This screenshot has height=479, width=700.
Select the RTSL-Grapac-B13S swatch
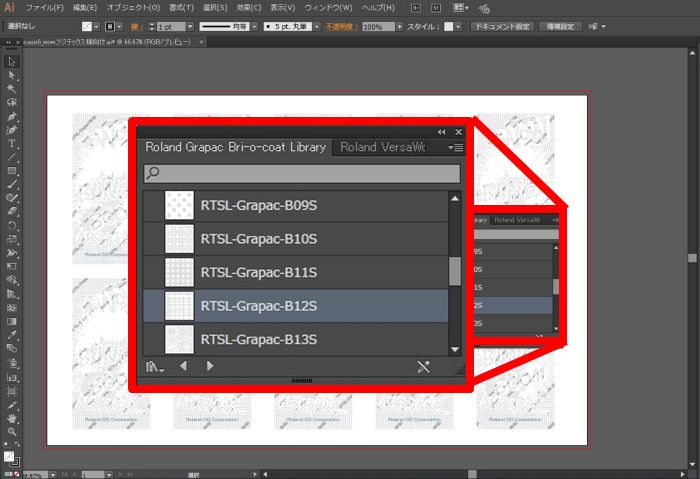pos(296,339)
